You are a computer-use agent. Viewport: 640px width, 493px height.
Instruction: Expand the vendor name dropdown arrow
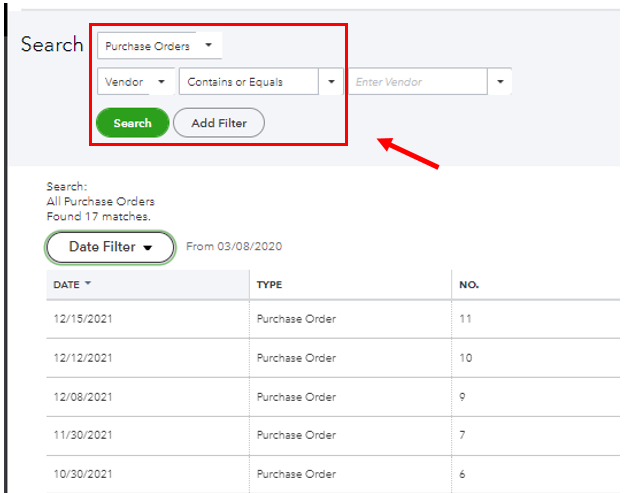(x=500, y=82)
